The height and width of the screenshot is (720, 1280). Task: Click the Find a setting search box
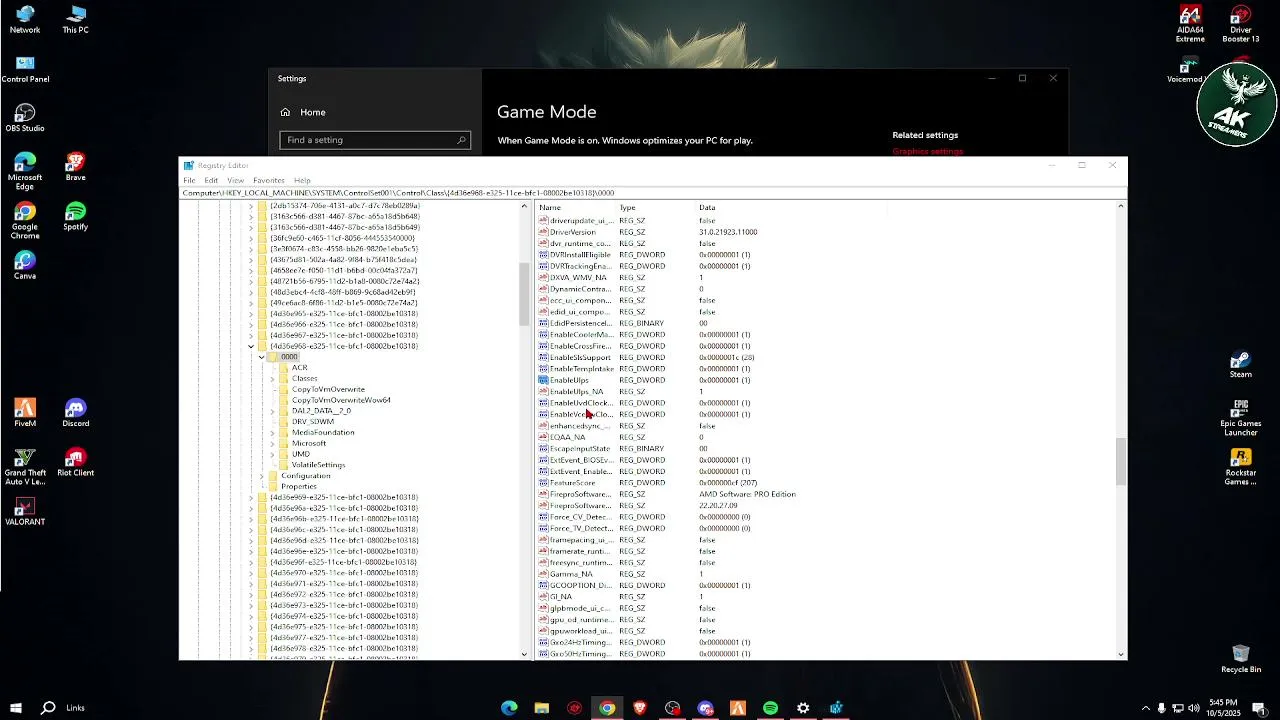pos(375,140)
